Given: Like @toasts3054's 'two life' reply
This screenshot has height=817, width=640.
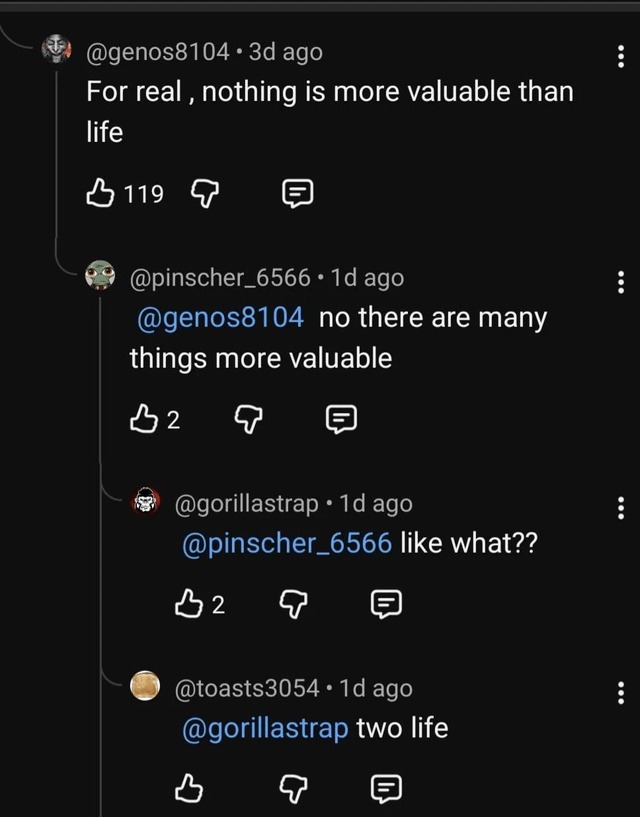Looking at the screenshot, I should [x=191, y=788].
